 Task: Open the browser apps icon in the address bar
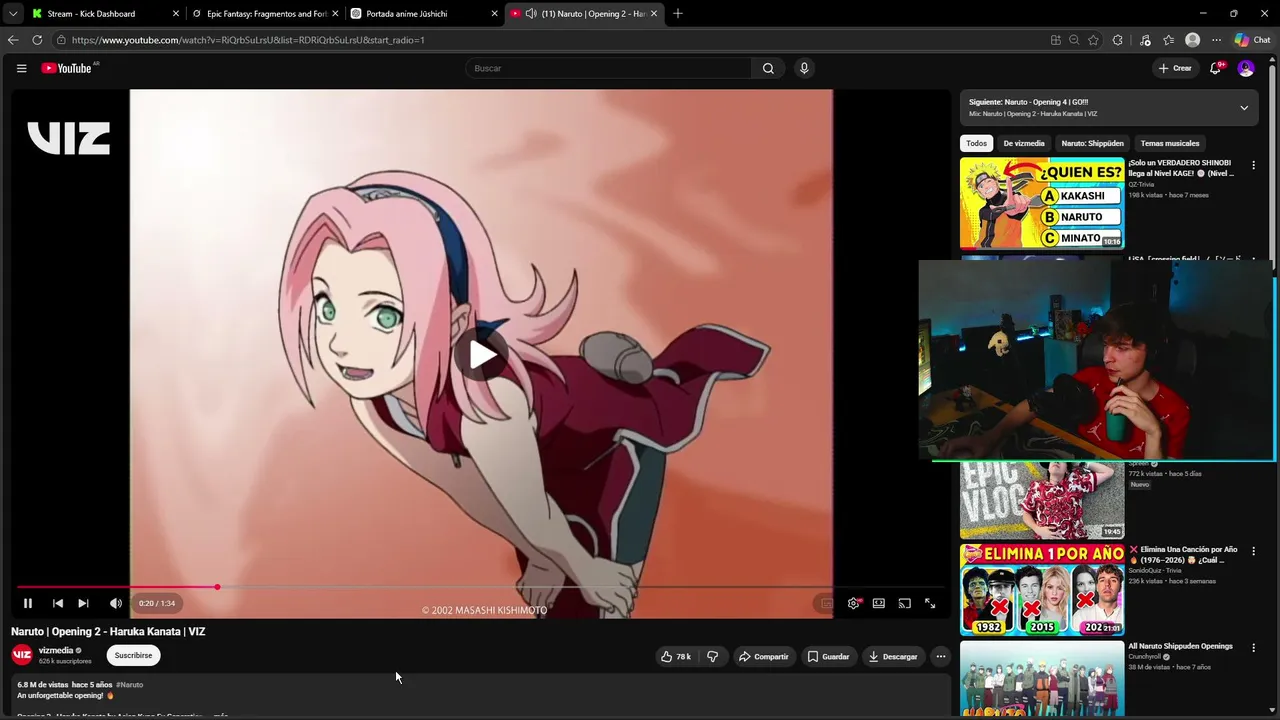click(1056, 40)
